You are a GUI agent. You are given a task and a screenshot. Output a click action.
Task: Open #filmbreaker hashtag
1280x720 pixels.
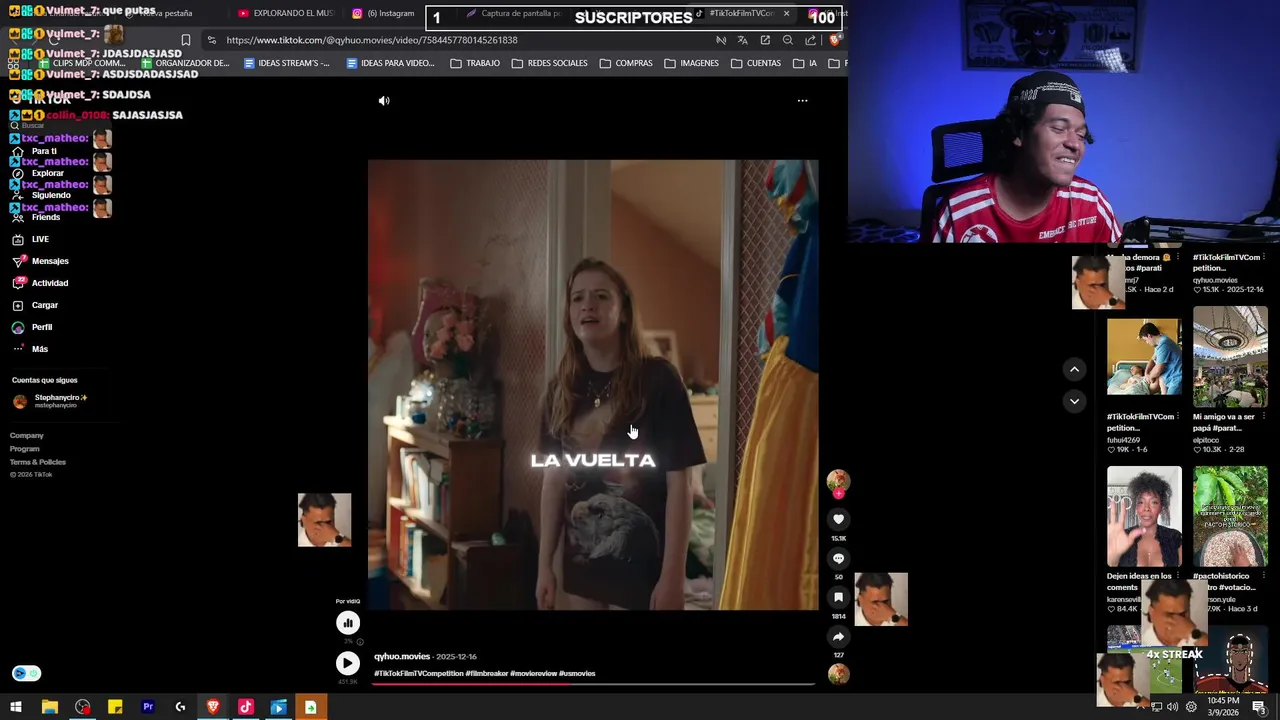tap(487, 673)
